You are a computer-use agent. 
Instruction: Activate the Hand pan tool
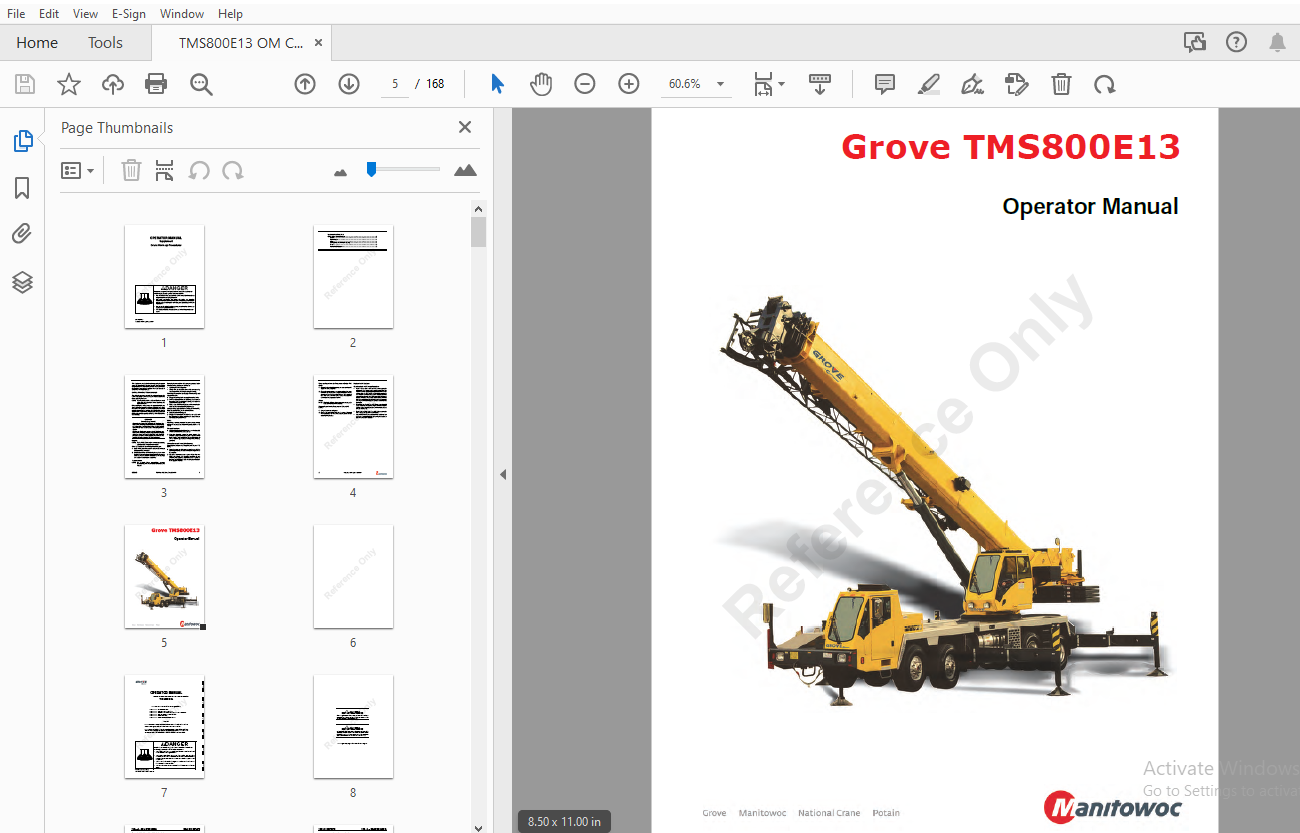pos(541,84)
